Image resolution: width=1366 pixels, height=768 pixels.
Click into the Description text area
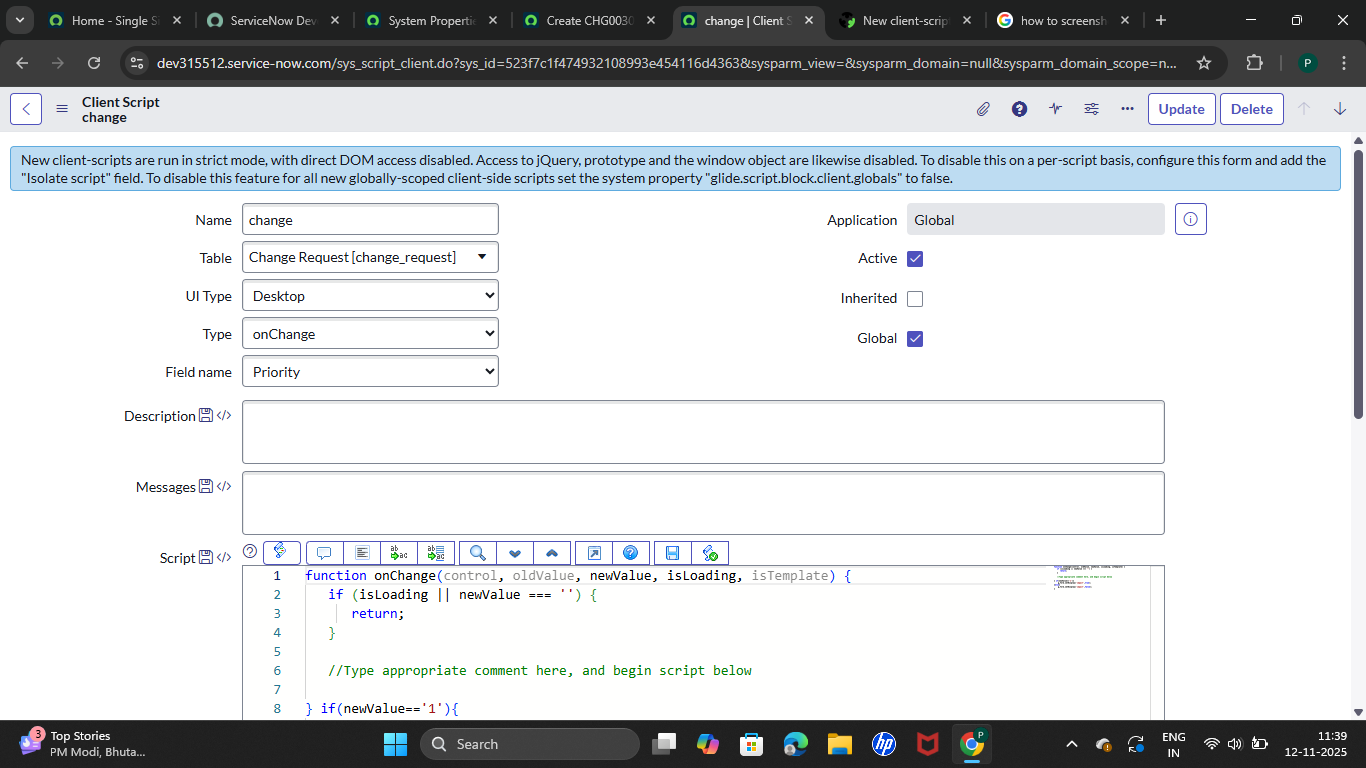[x=703, y=432]
